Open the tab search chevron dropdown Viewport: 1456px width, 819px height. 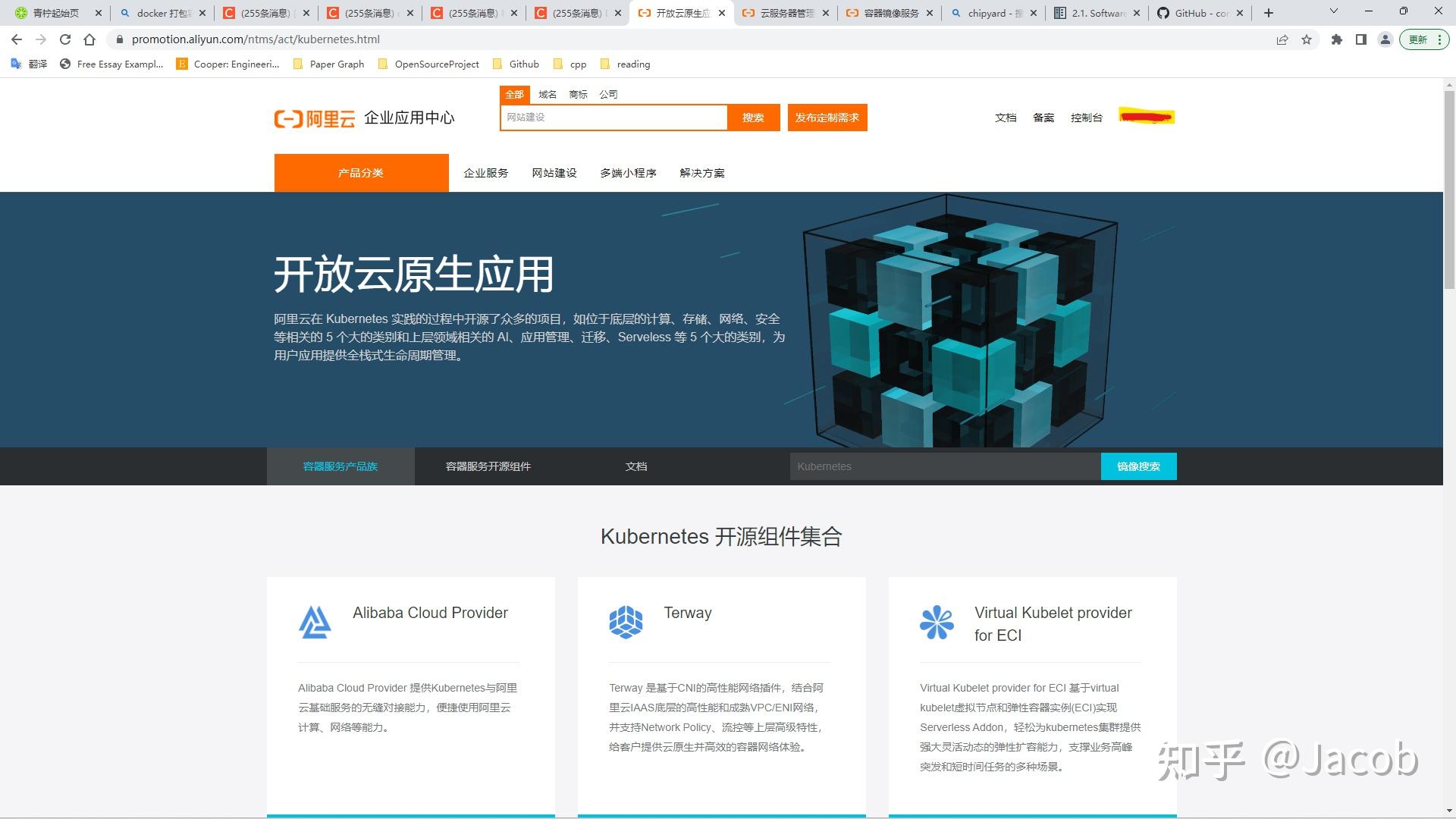pos(1332,12)
